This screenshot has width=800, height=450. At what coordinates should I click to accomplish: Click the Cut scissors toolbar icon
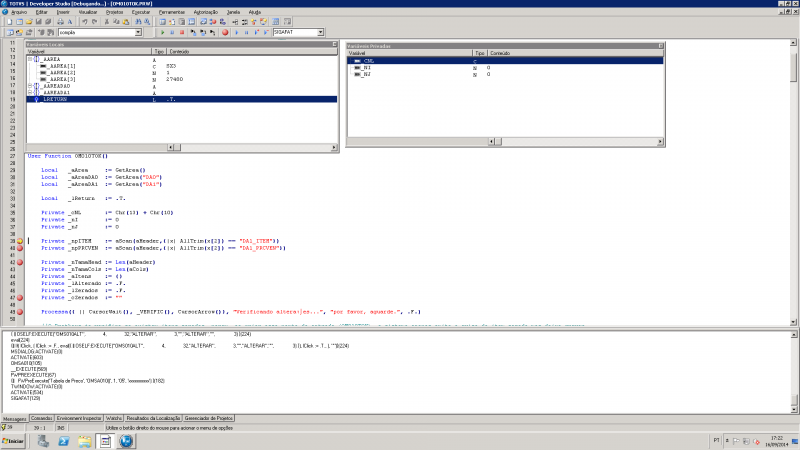click(x=107, y=22)
